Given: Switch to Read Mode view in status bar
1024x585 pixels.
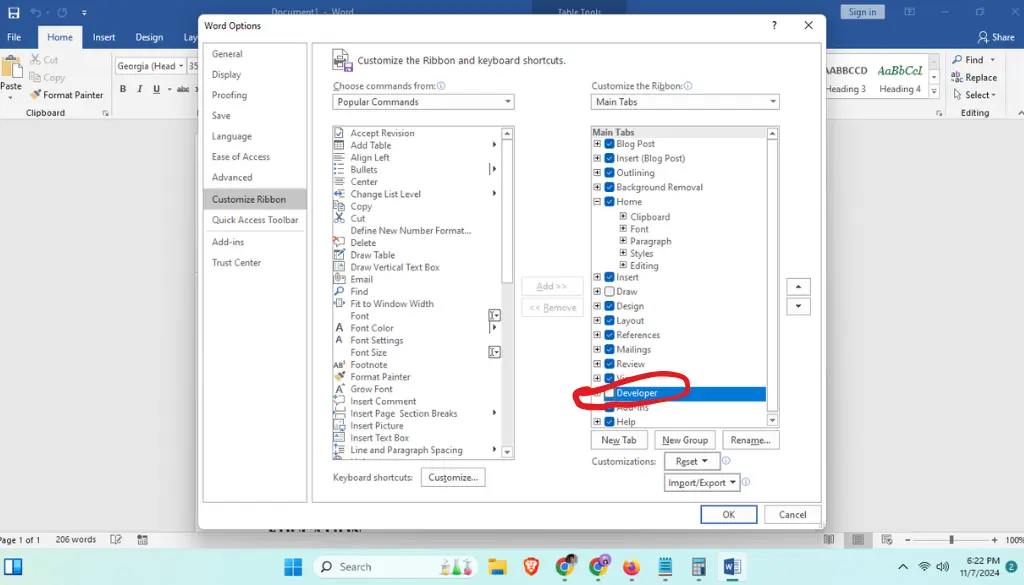Looking at the screenshot, I should click(829, 539).
